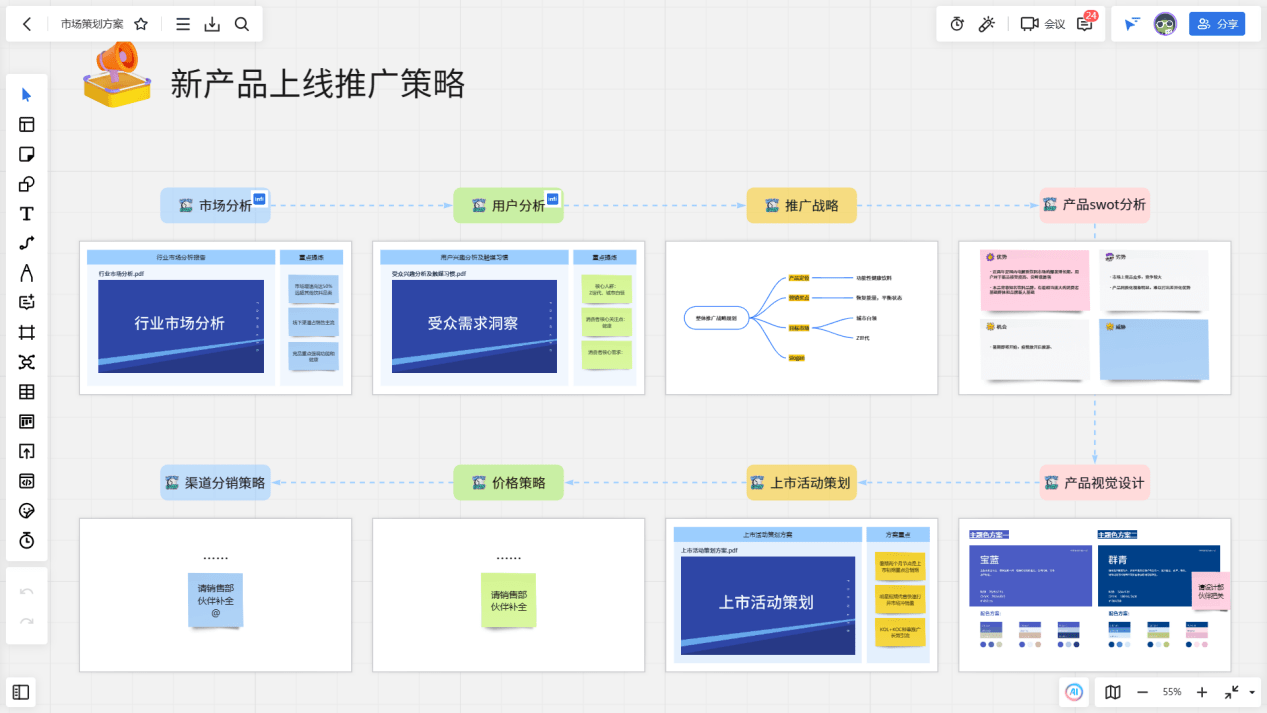Select the 上市活动策划 label node
The height and width of the screenshot is (713, 1267).
click(802, 483)
